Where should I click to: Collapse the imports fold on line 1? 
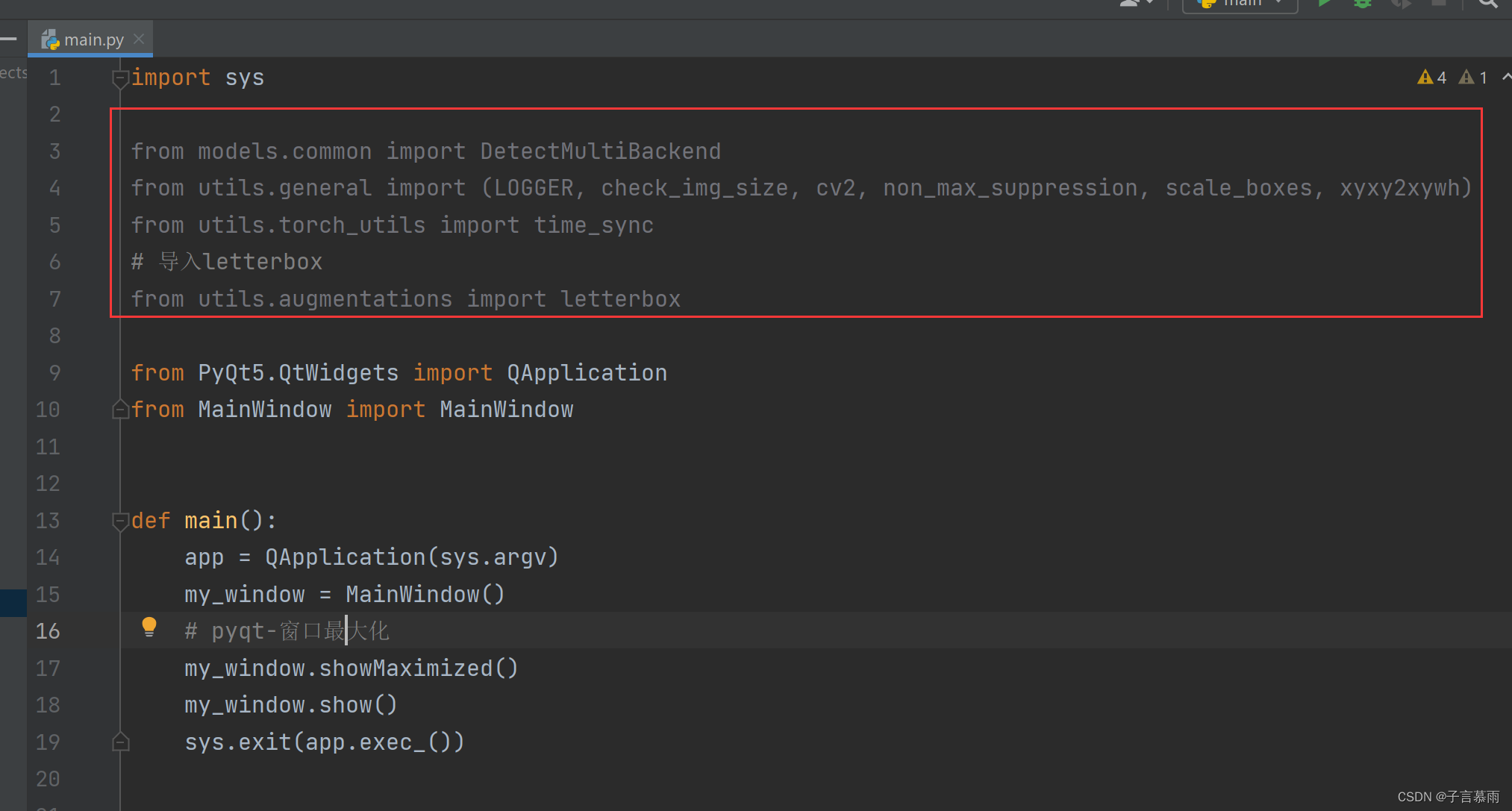pos(119,78)
